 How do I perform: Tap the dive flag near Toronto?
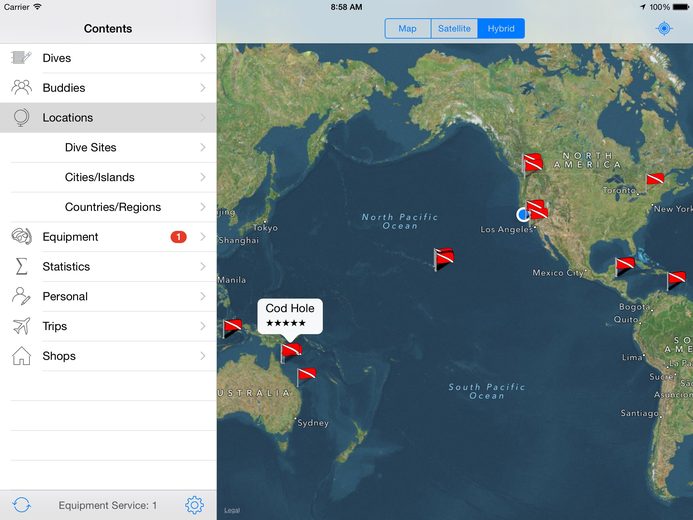coord(655,180)
